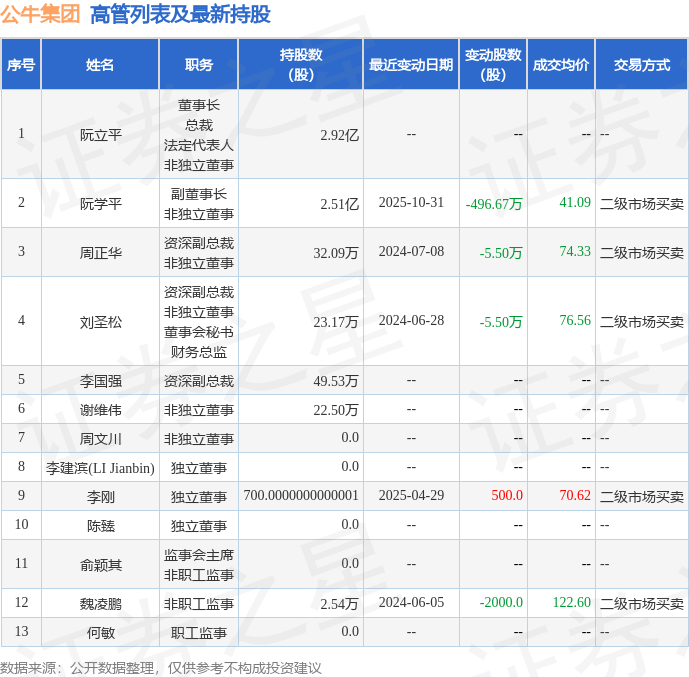689x677 pixels.
Task: Click 监事会主席 in 俞颖其's position cell
Action: [x=199, y=555]
